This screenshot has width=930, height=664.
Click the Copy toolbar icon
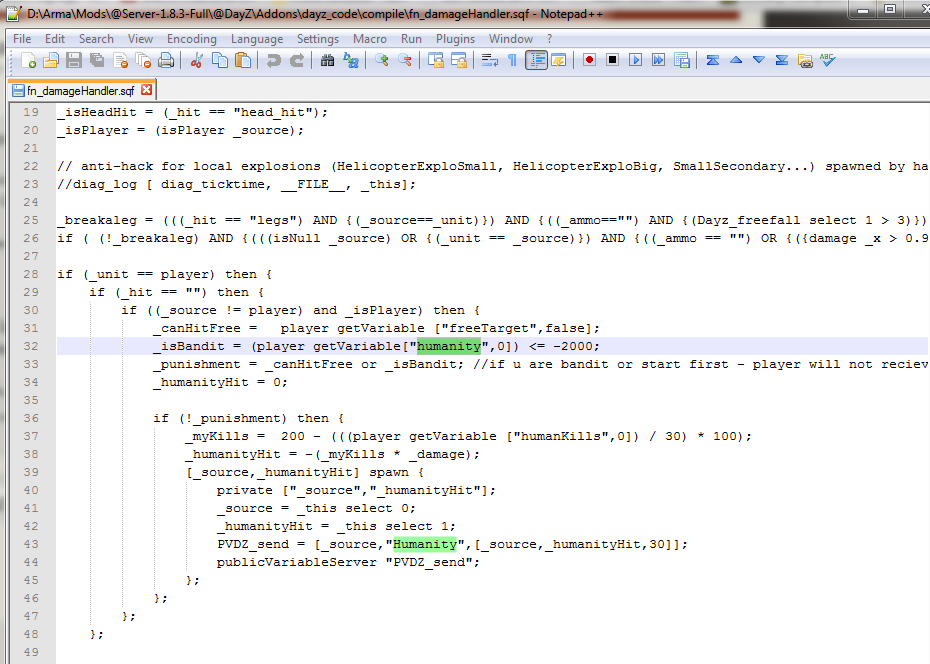coord(219,60)
